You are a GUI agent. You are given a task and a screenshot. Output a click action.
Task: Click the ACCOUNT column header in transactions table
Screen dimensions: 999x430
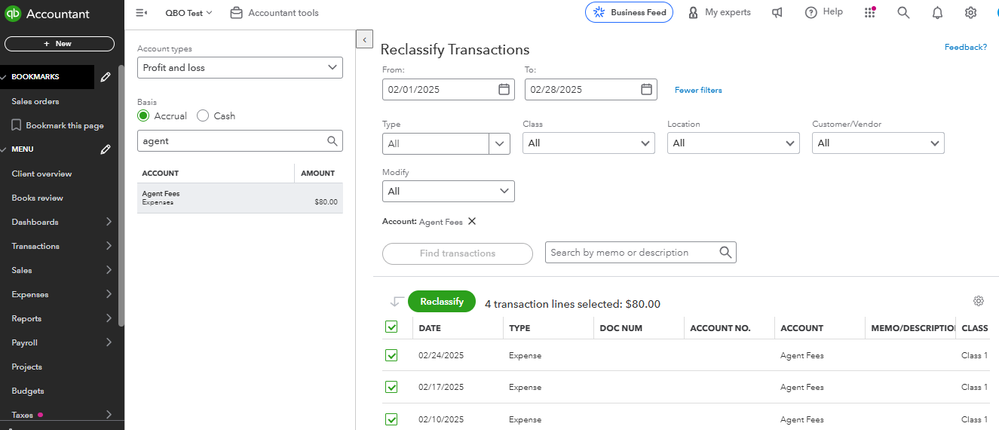pos(801,328)
